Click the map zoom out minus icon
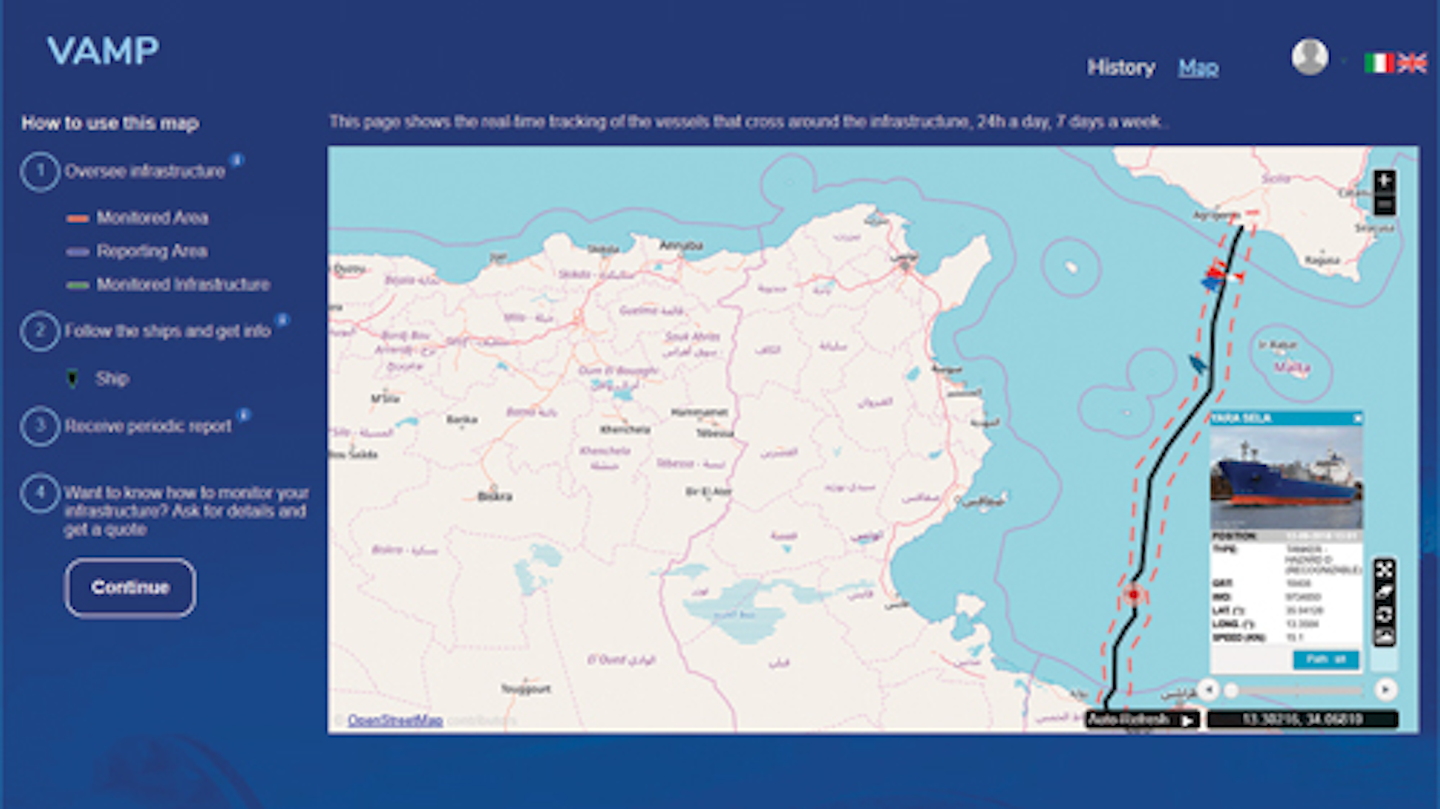Viewport: 1440px width, 809px height. [1384, 204]
